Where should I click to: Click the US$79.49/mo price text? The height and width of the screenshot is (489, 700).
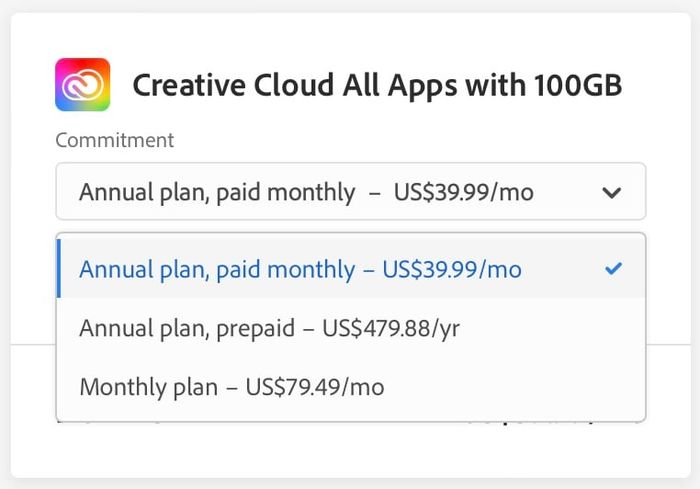point(315,387)
